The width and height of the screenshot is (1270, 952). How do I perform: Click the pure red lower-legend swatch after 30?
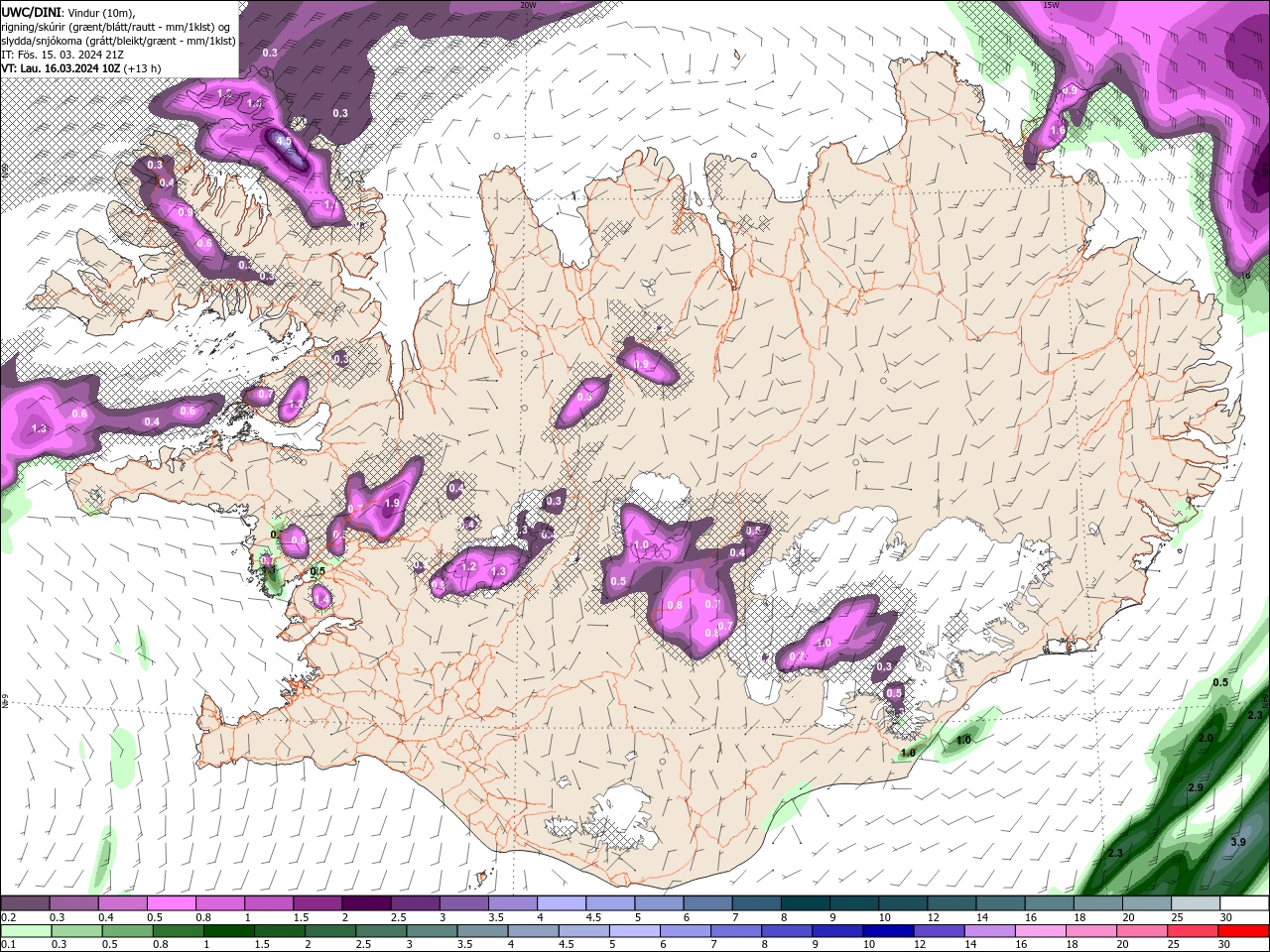click(1244, 931)
